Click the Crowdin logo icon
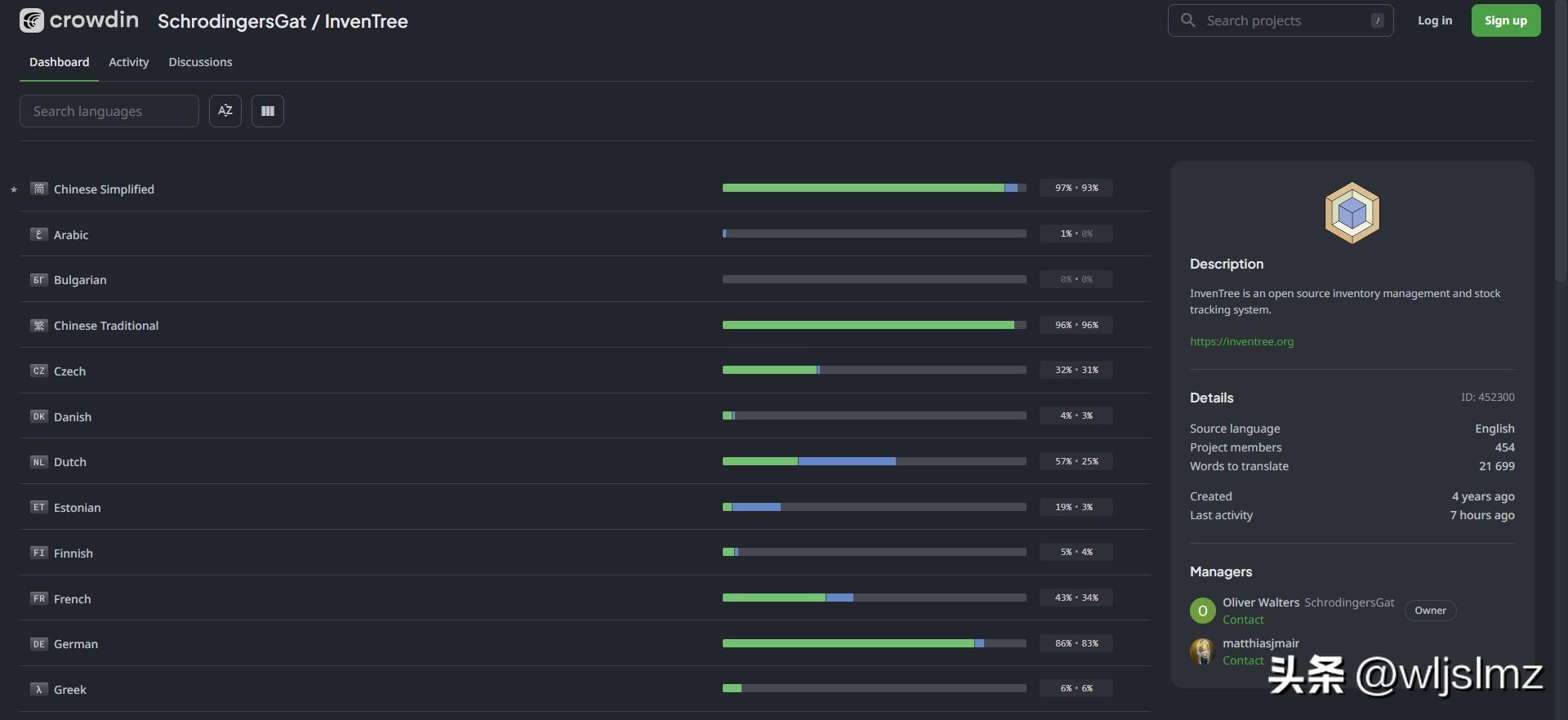1568x720 pixels. tap(32, 20)
